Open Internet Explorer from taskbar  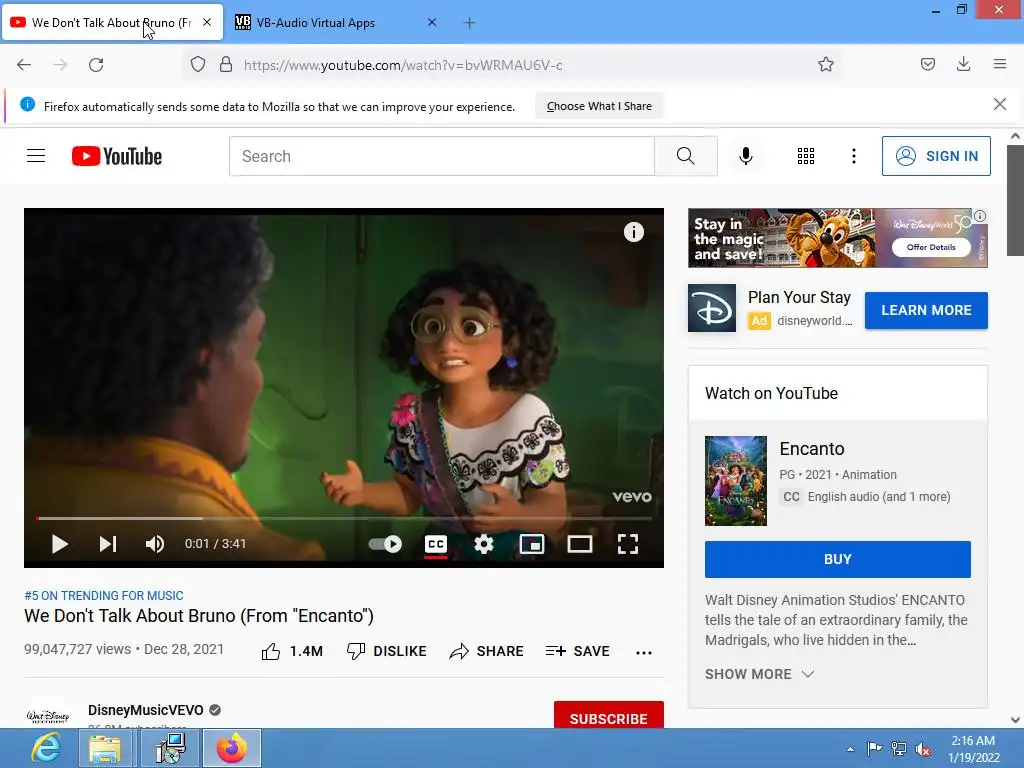tap(46, 748)
